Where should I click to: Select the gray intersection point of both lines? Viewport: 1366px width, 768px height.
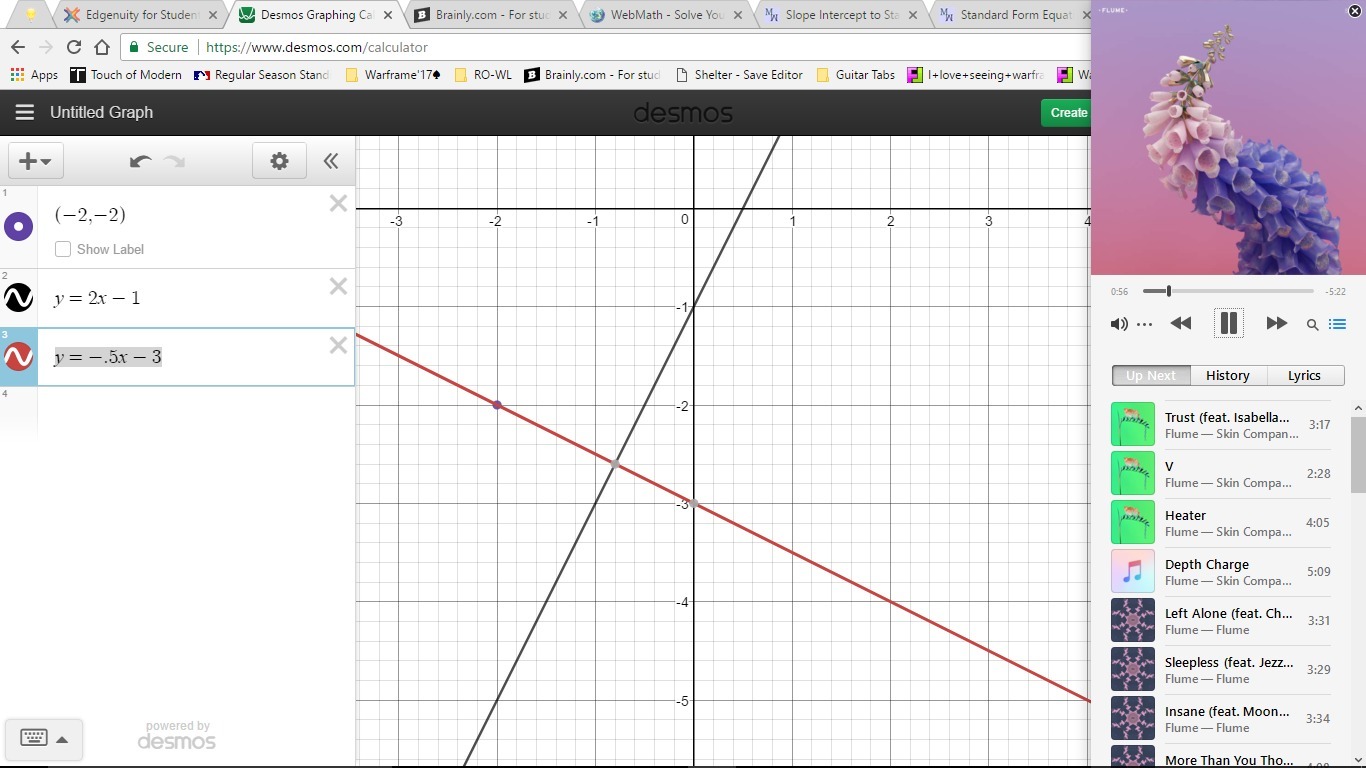(615, 464)
